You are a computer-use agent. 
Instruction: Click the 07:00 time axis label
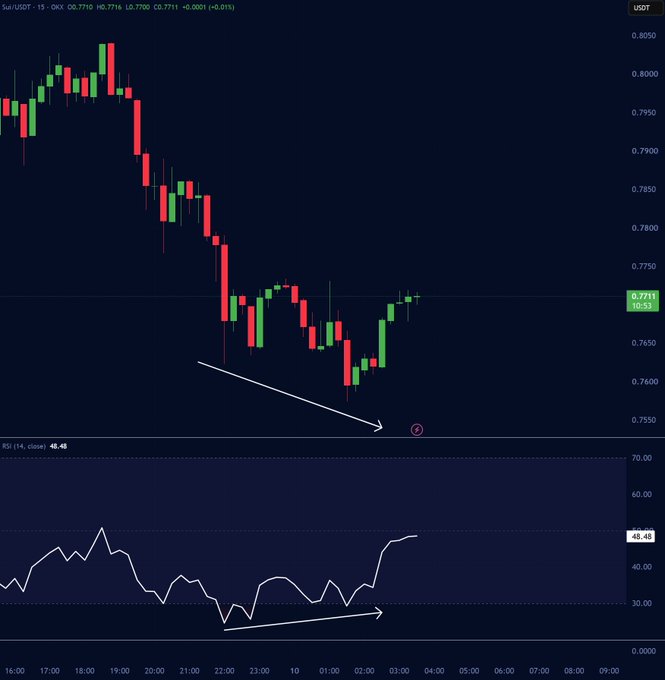[539, 671]
